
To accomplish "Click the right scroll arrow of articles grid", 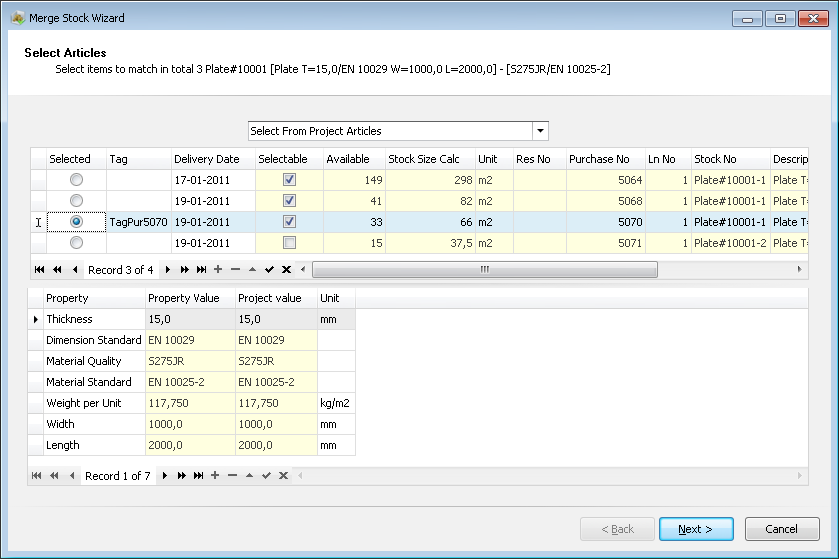I will click(x=799, y=270).
